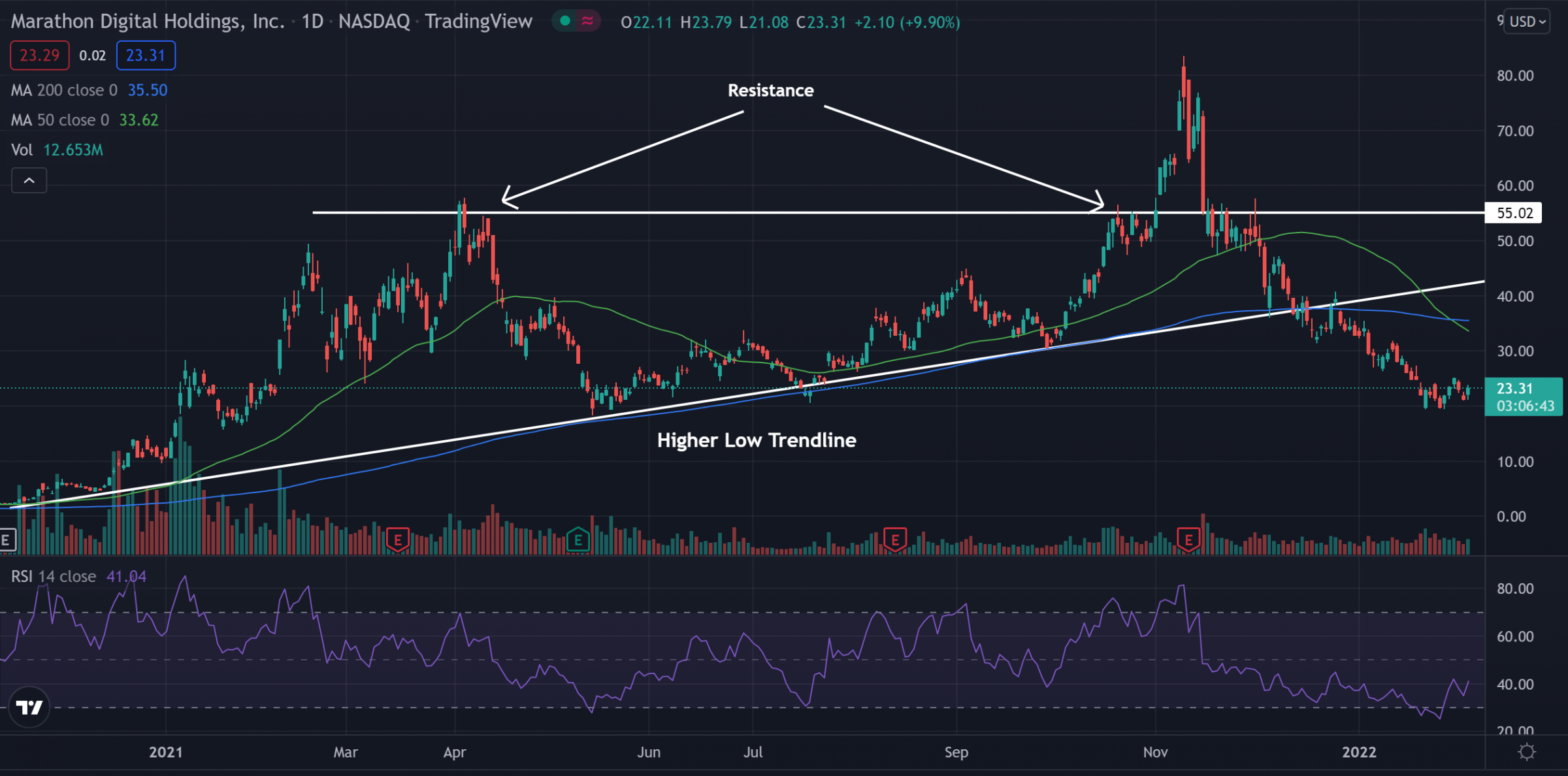Screen dimensions: 1568x776
Task: Click the Nov date axis label
Action: tap(1155, 752)
